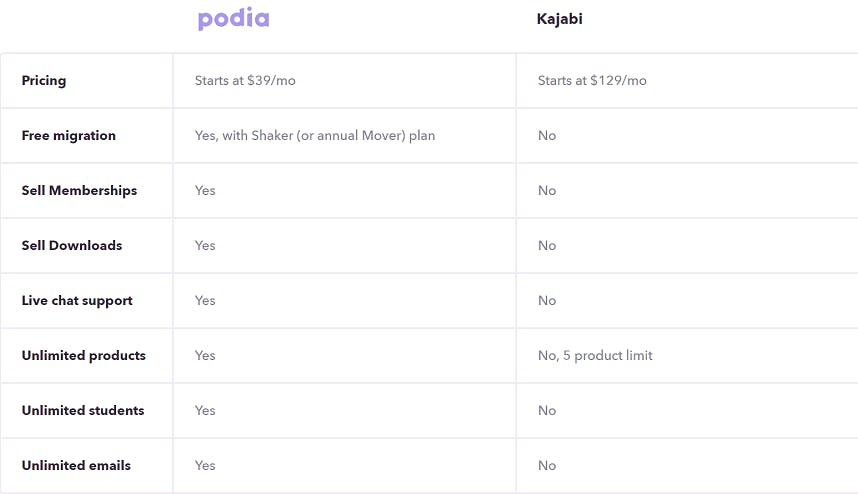Select Podia's 'Starts at $39/mo' cell
Viewport: 858px width, 494px height.
pos(245,80)
